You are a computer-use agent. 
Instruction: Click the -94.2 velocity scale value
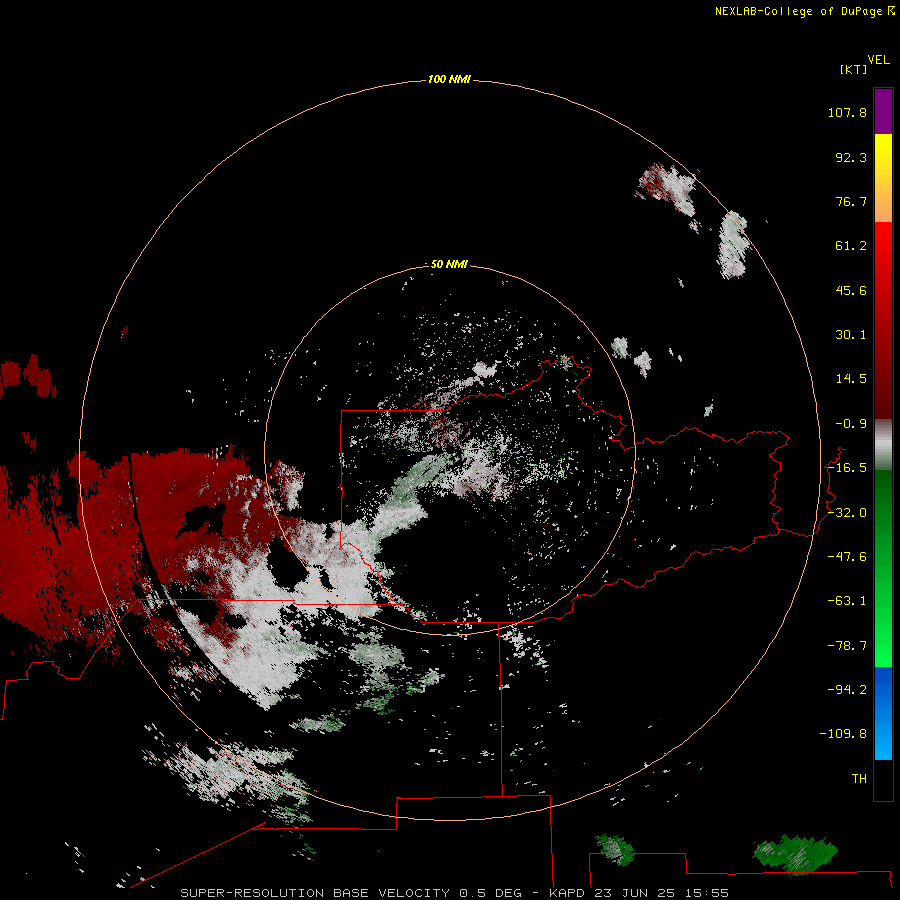(x=847, y=690)
